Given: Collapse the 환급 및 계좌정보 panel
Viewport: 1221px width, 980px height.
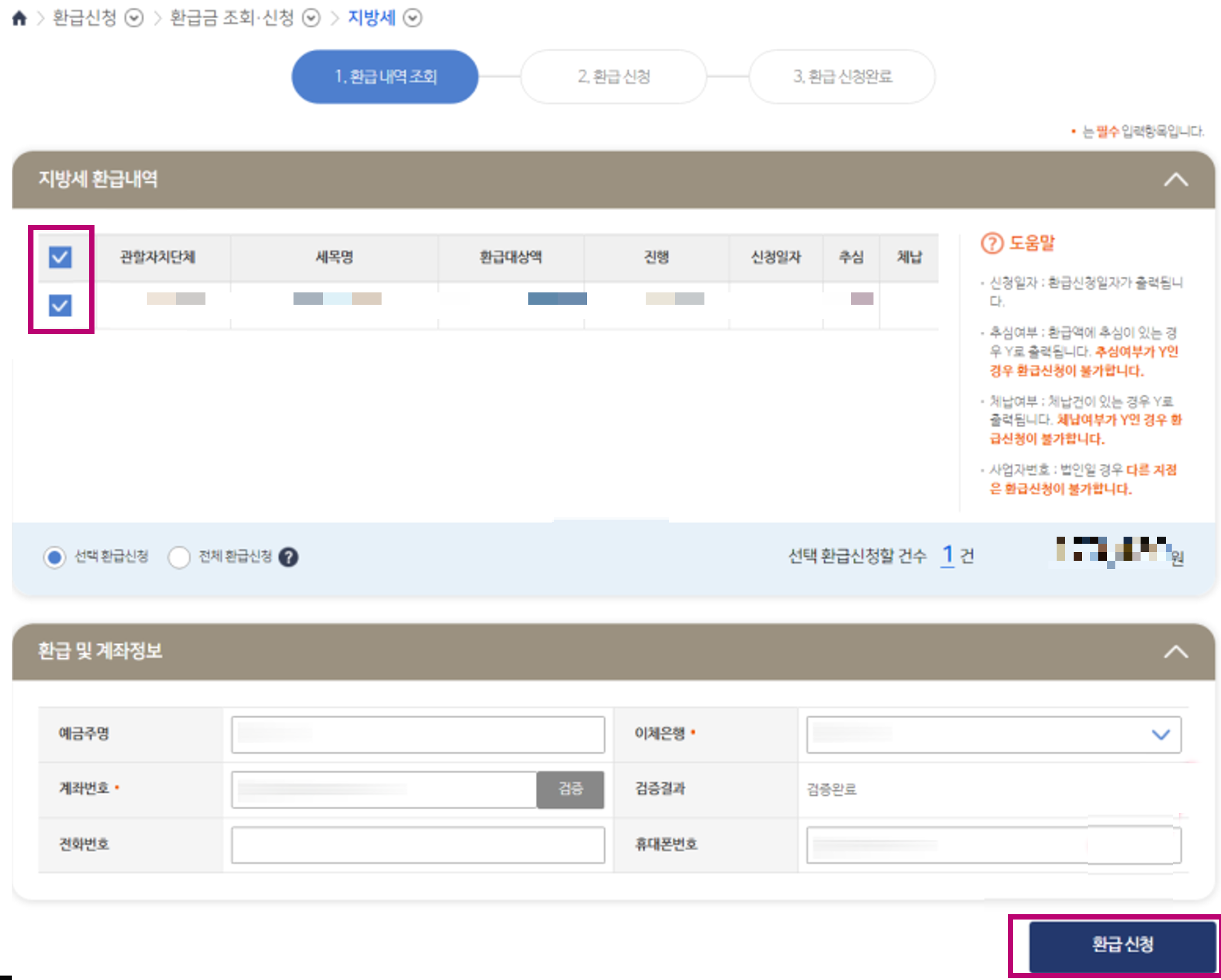Looking at the screenshot, I should [1175, 652].
